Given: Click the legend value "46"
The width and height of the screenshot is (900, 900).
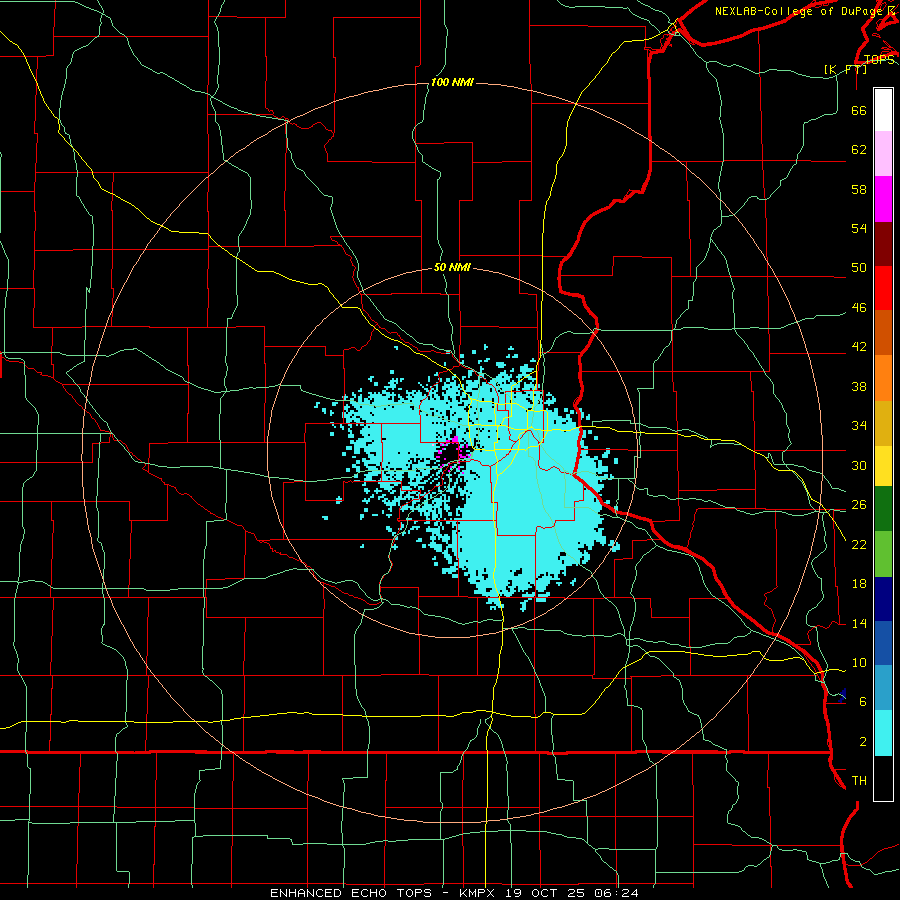Looking at the screenshot, I should tap(859, 308).
